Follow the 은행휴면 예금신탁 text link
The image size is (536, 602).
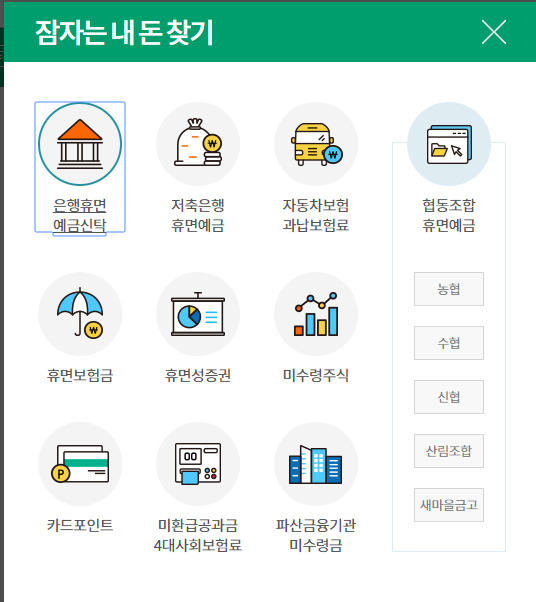(x=79, y=215)
